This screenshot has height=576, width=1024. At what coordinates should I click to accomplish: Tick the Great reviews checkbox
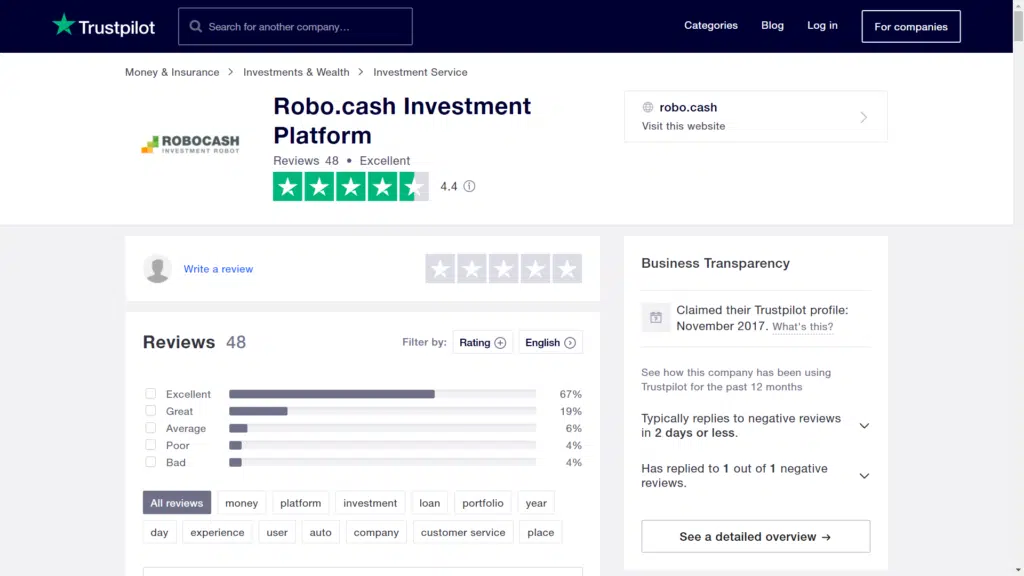click(x=151, y=411)
